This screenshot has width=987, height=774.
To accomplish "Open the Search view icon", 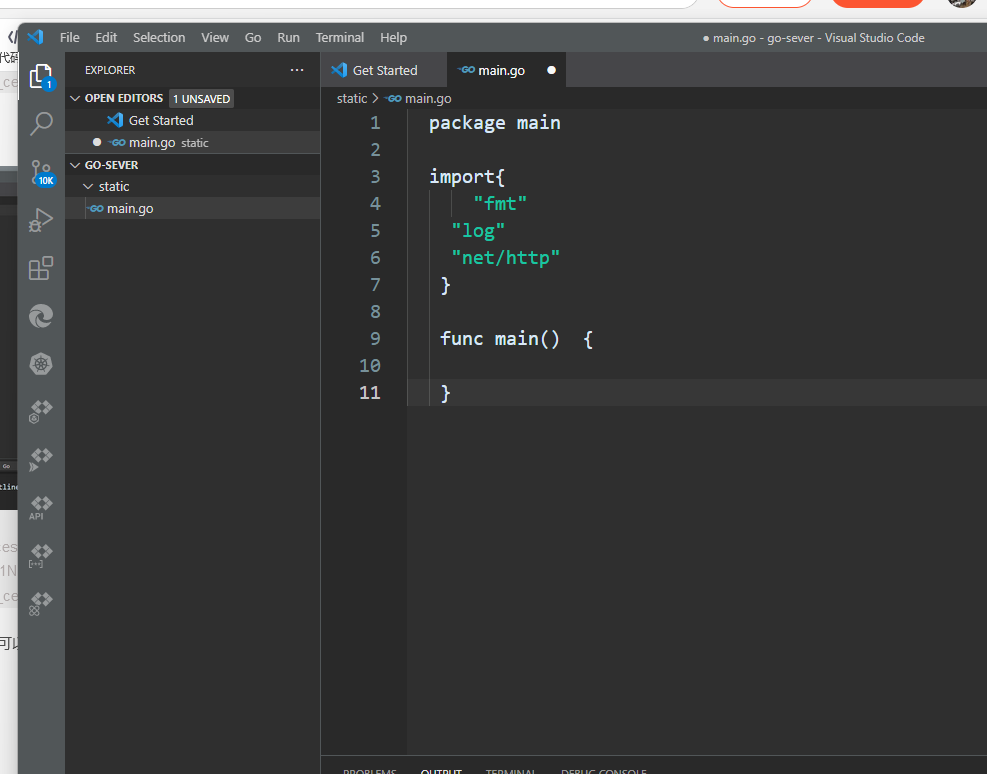I will tap(42, 124).
